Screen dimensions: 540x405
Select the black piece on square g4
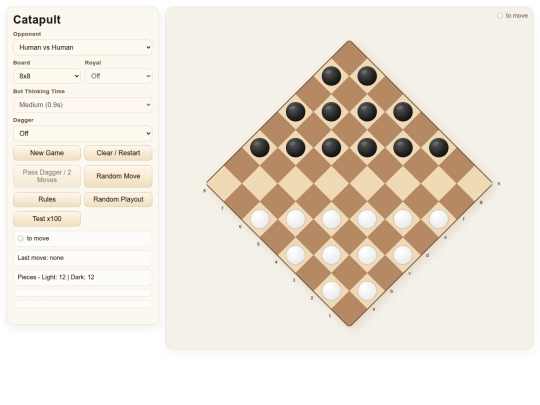[403, 147]
